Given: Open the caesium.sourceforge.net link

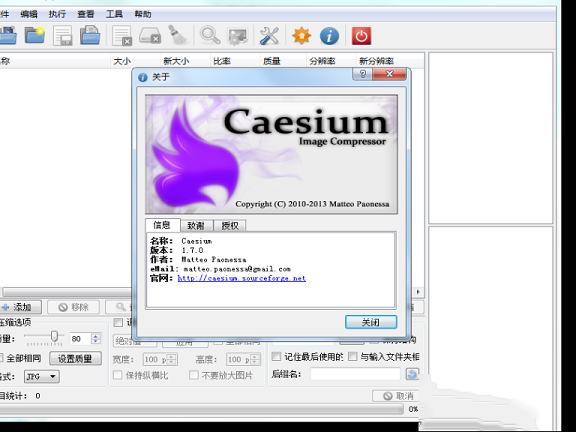Looking at the screenshot, I should 241,278.
